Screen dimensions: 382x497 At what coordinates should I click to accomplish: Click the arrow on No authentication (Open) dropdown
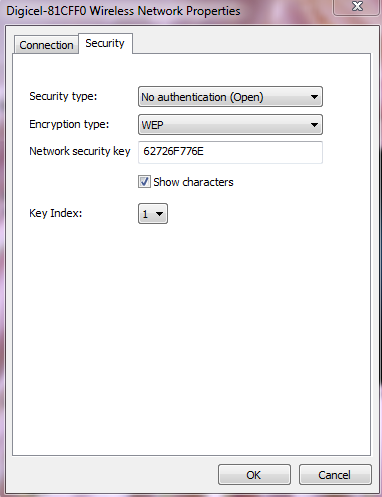(x=314, y=97)
